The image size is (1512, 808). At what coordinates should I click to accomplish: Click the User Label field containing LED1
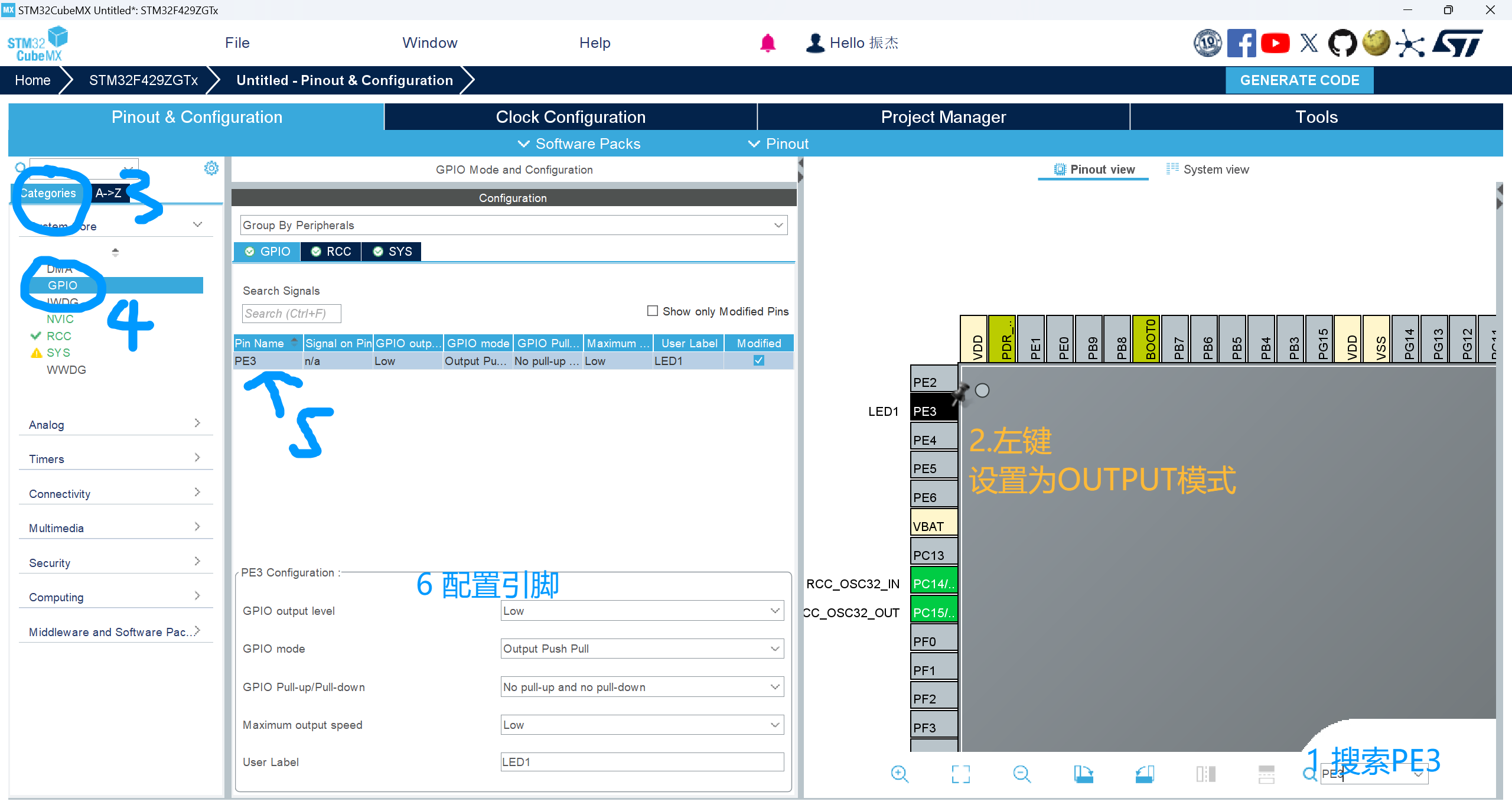tap(642, 762)
